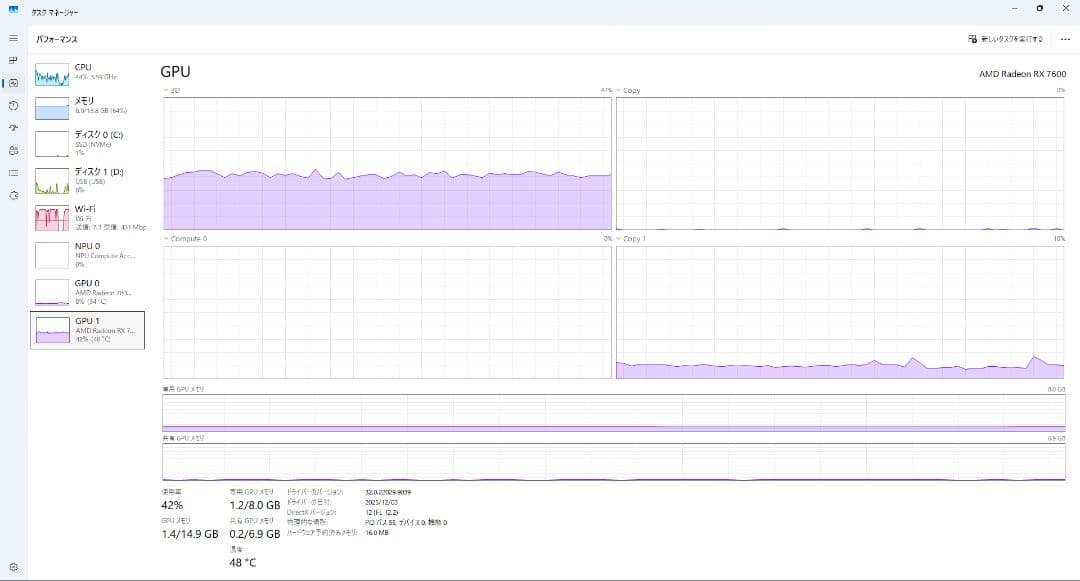Select the CPU performance entry
1080x581 pixels.
(x=85, y=72)
